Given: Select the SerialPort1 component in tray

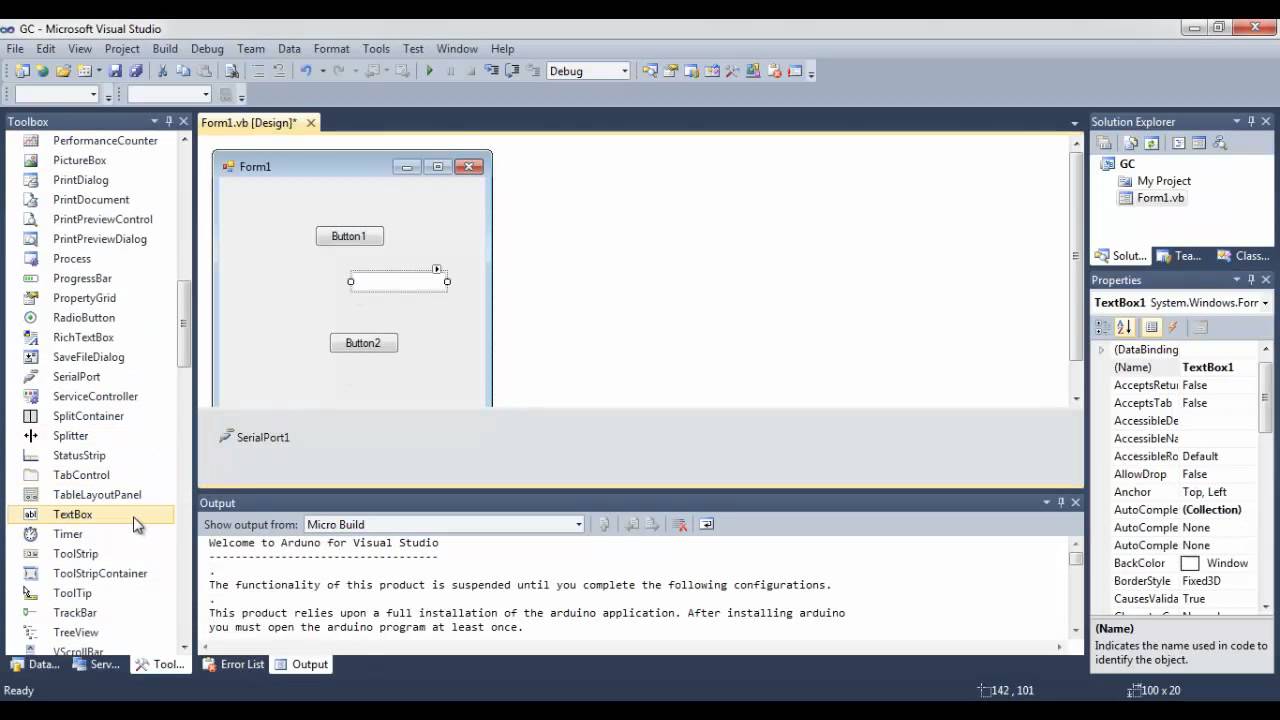Looking at the screenshot, I should coord(255,437).
